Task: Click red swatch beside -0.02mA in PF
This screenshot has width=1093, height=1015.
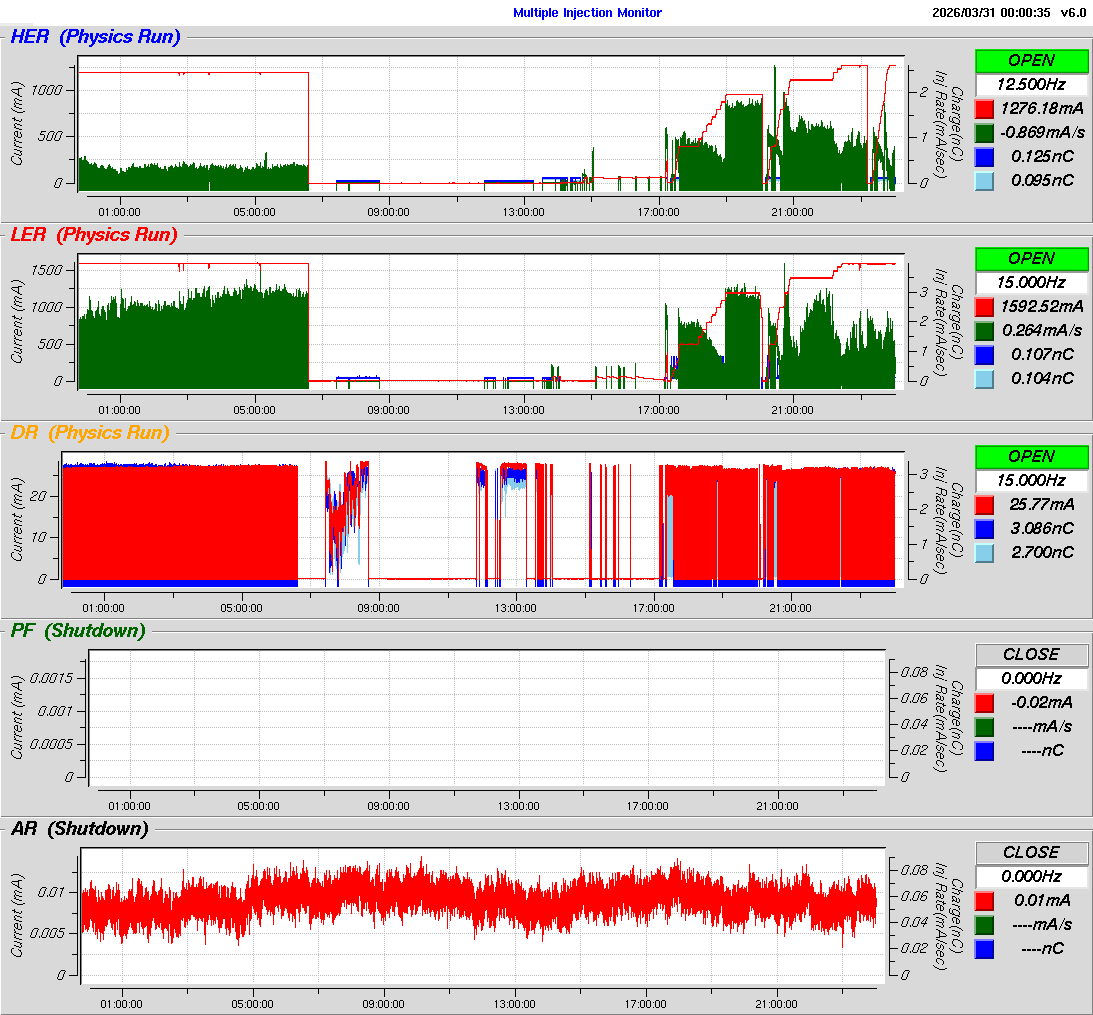Action: 985,702
